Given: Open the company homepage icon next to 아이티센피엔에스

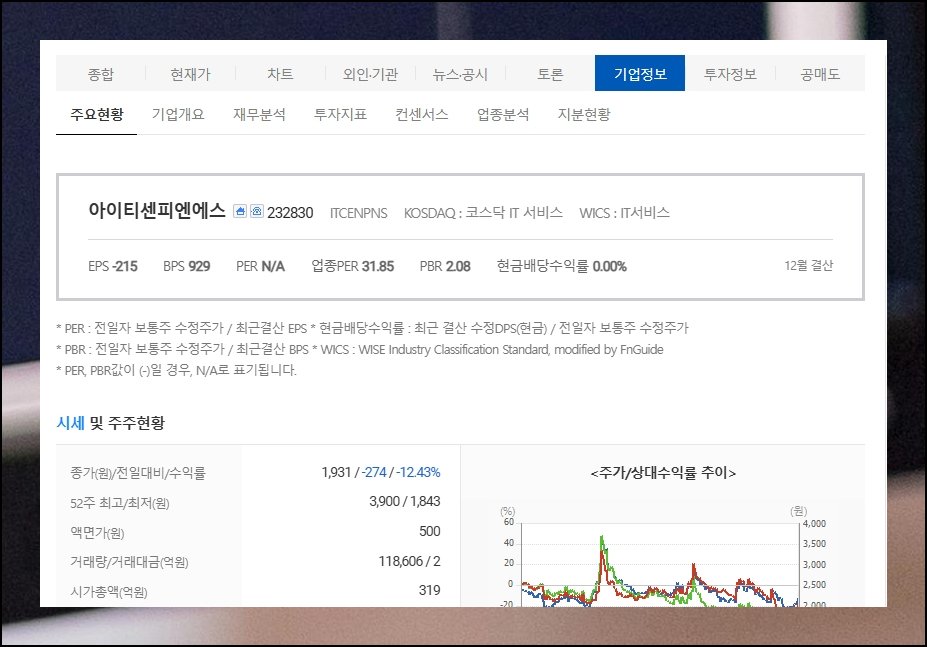Looking at the screenshot, I should (x=239, y=211).
